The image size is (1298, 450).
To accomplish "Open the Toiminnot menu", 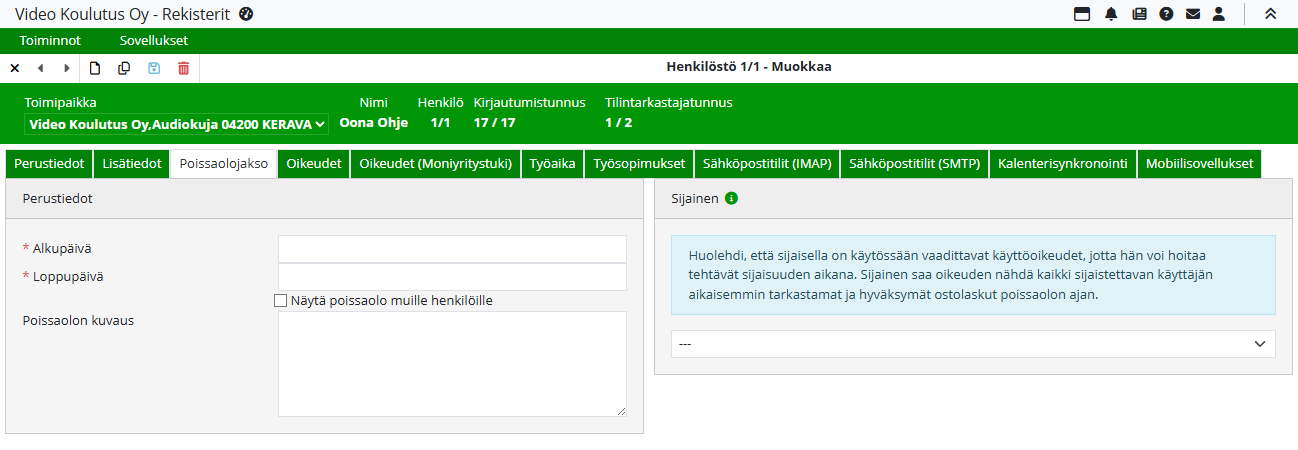I will point(50,41).
